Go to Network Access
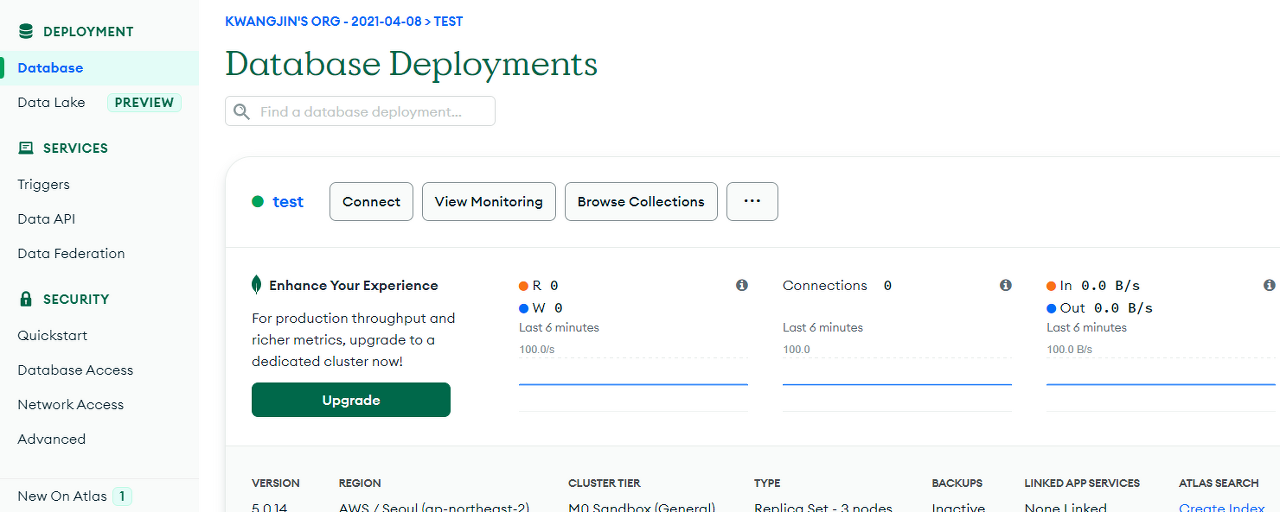 (70, 404)
